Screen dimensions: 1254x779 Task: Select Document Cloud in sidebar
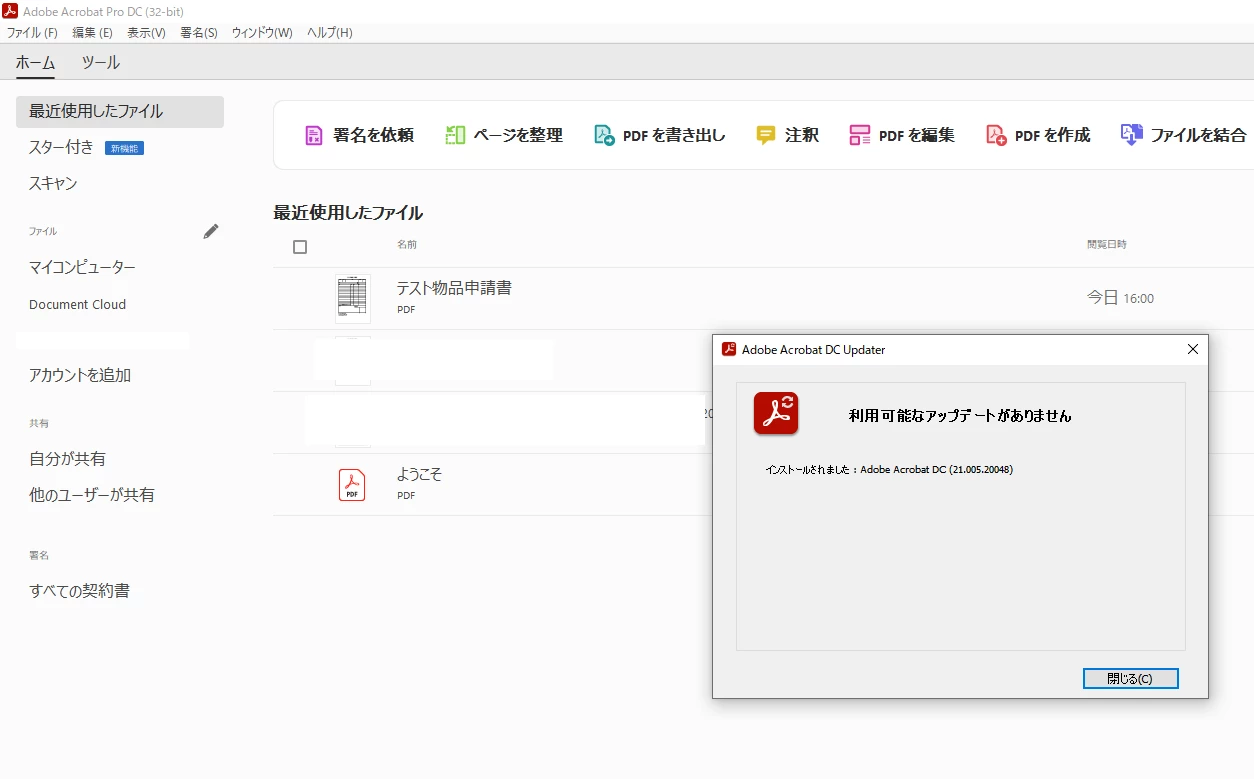point(77,304)
